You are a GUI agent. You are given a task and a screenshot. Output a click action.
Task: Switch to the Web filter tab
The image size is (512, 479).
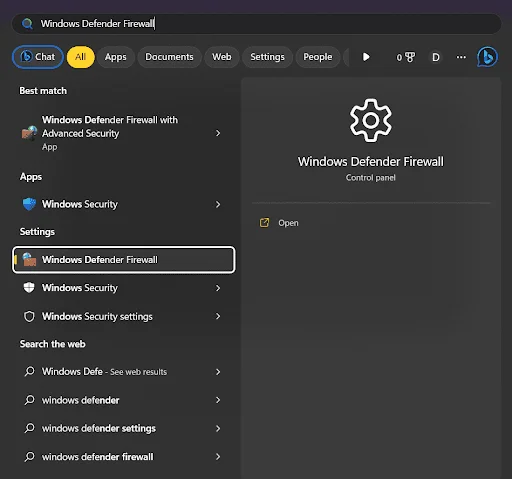pyautogui.click(x=222, y=57)
